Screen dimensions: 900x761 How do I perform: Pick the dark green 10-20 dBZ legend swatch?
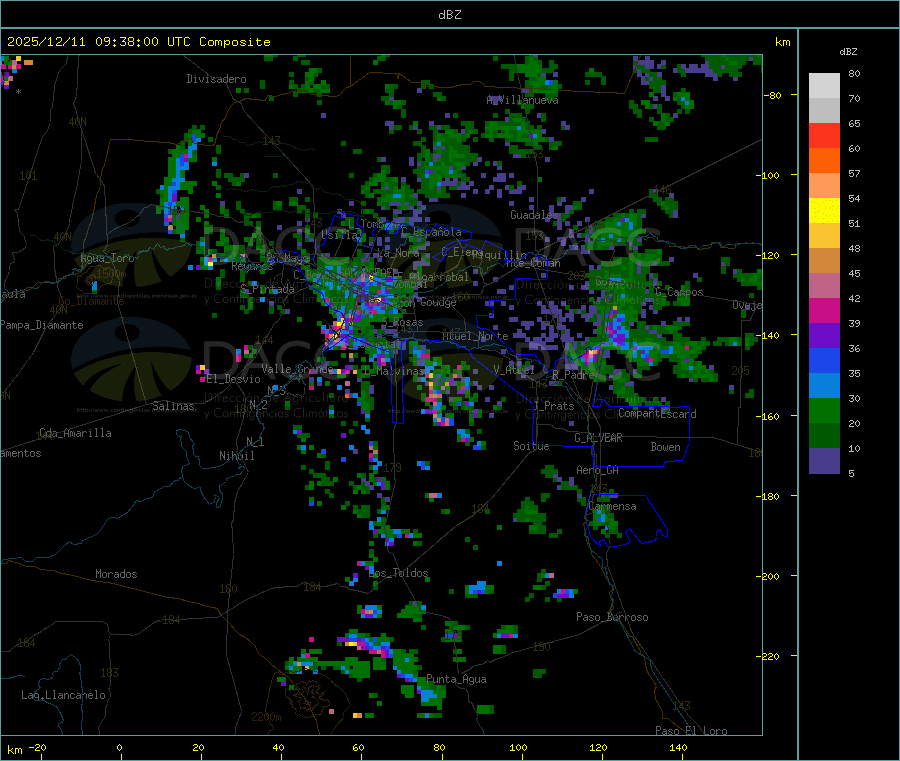click(824, 436)
